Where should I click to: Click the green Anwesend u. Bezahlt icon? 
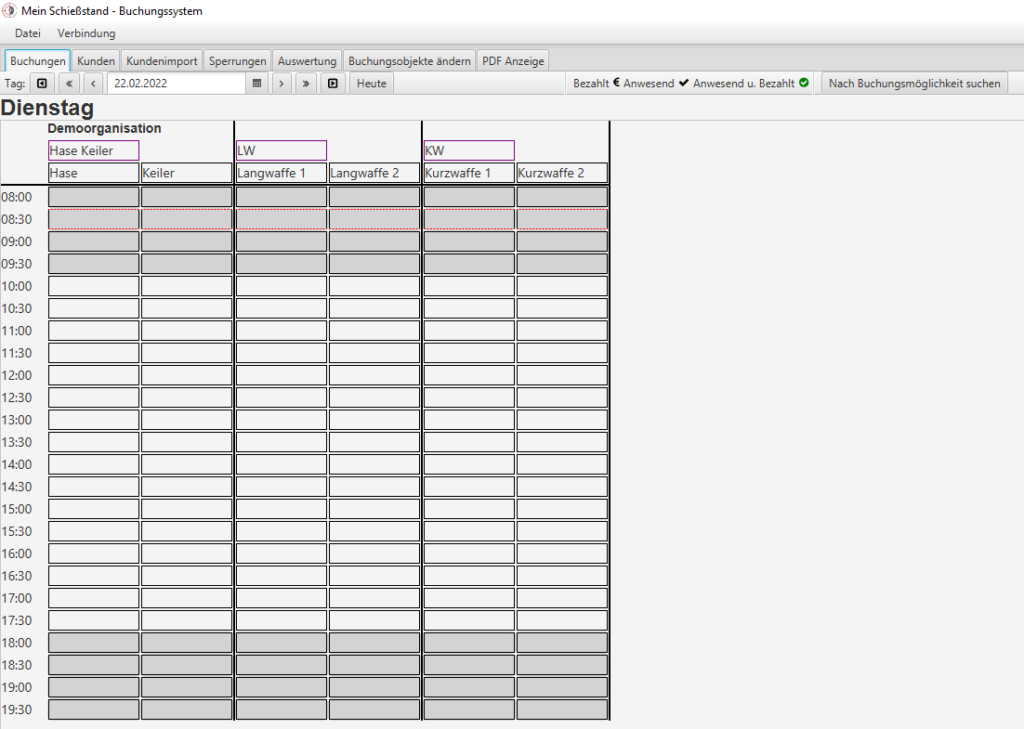(804, 83)
